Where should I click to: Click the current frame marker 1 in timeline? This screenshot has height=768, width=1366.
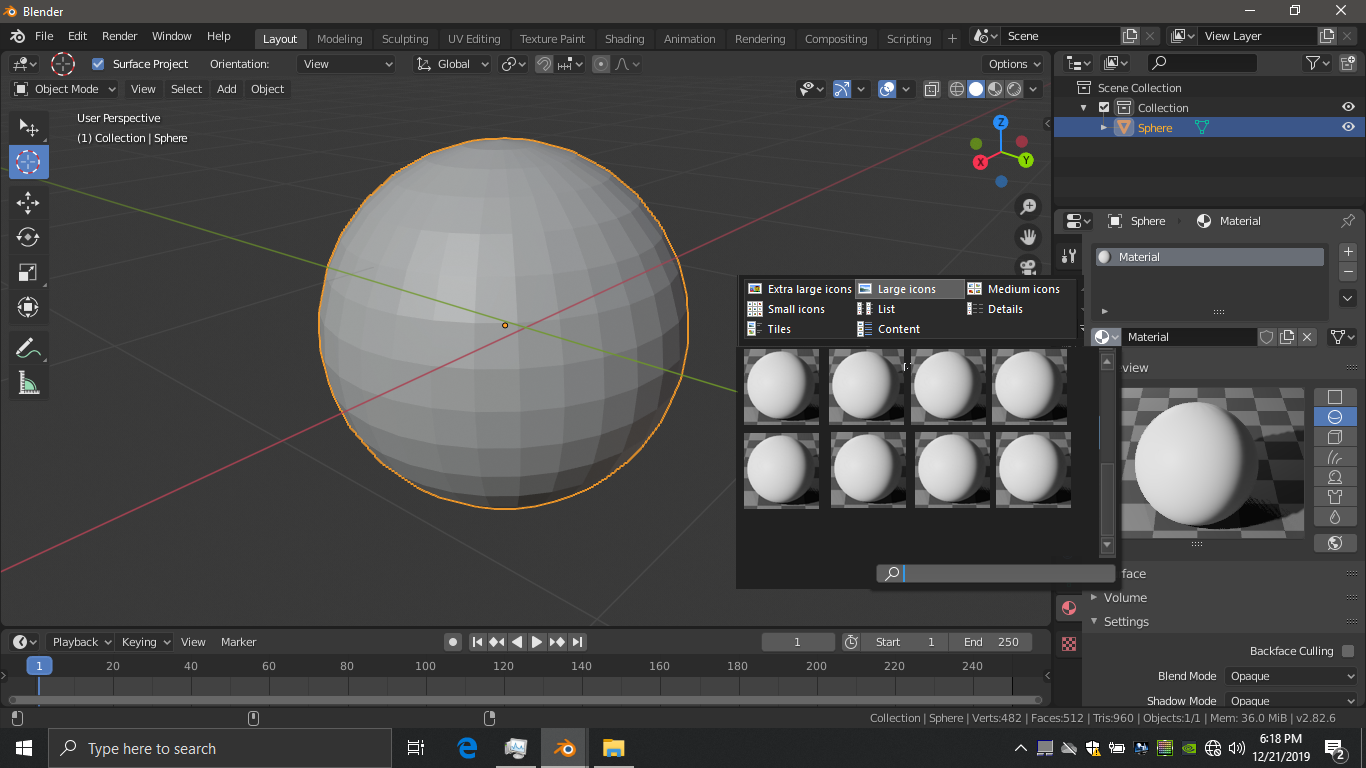point(39,666)
